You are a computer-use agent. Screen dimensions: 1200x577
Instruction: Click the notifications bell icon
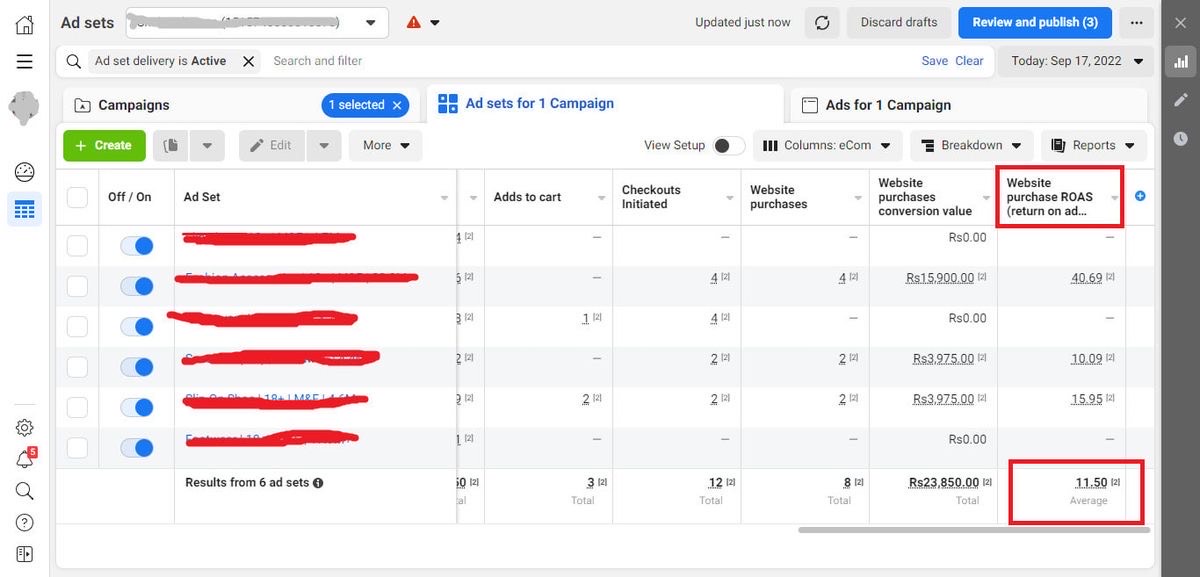tap(25, 459)
